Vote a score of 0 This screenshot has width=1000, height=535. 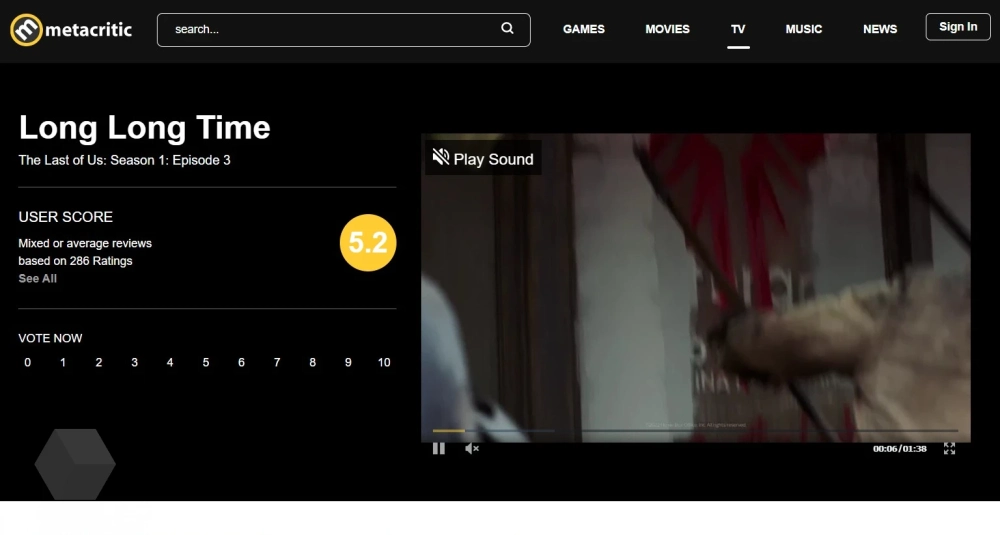[27, 362]
